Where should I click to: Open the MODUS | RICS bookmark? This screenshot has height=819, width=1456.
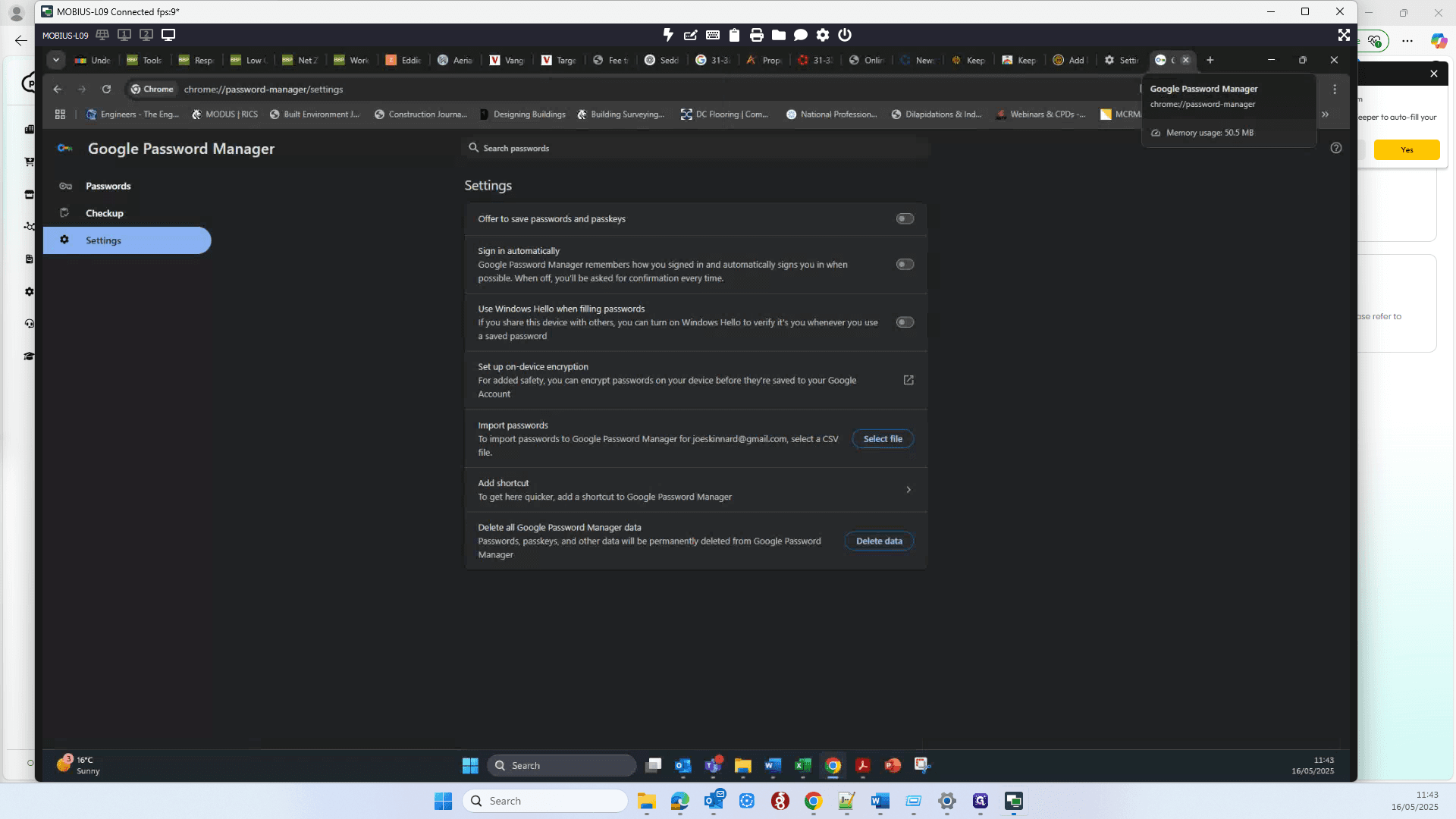tap(224, 115)
